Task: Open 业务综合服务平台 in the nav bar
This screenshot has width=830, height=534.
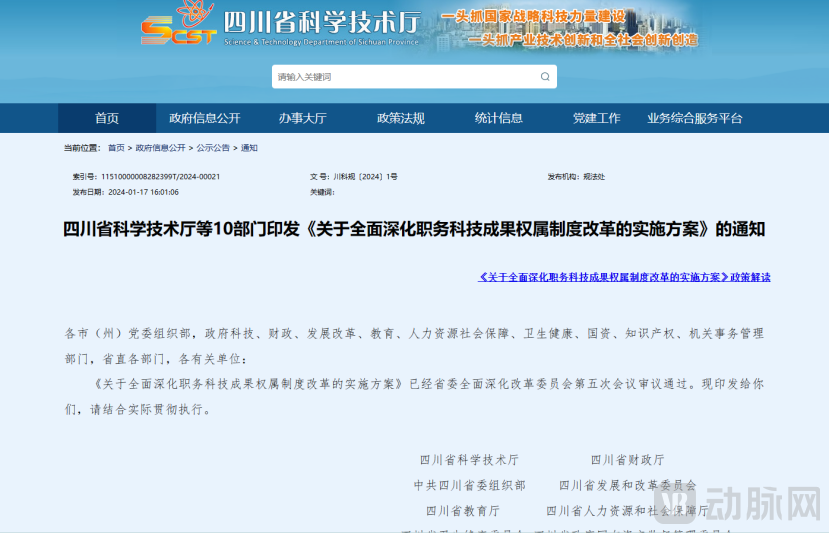Action: 694,118
